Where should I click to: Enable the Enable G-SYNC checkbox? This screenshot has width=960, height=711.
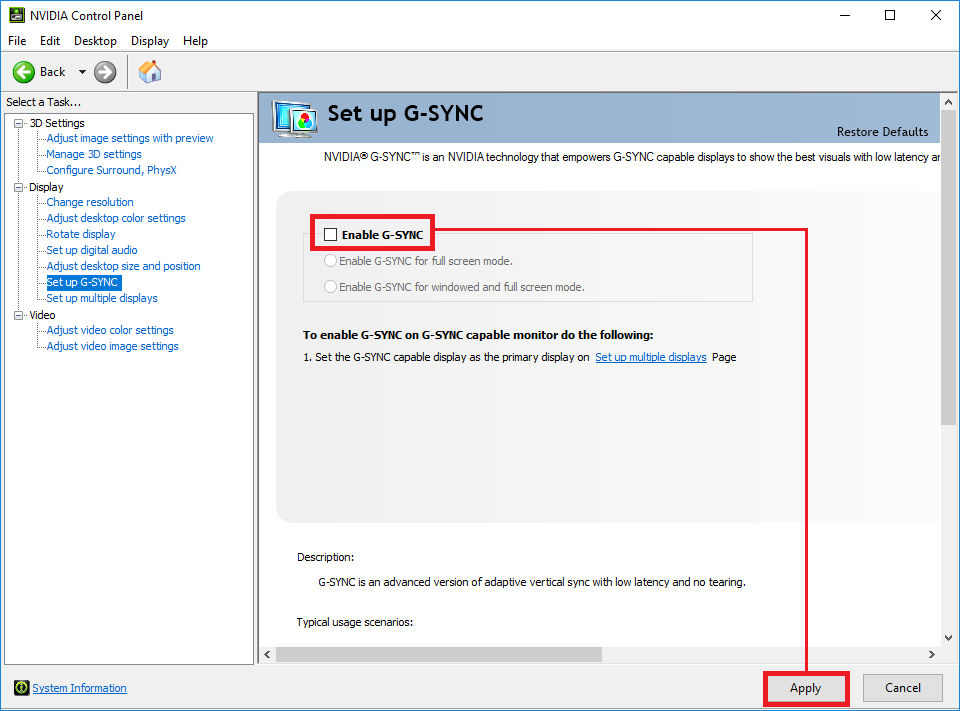(331, 233)
